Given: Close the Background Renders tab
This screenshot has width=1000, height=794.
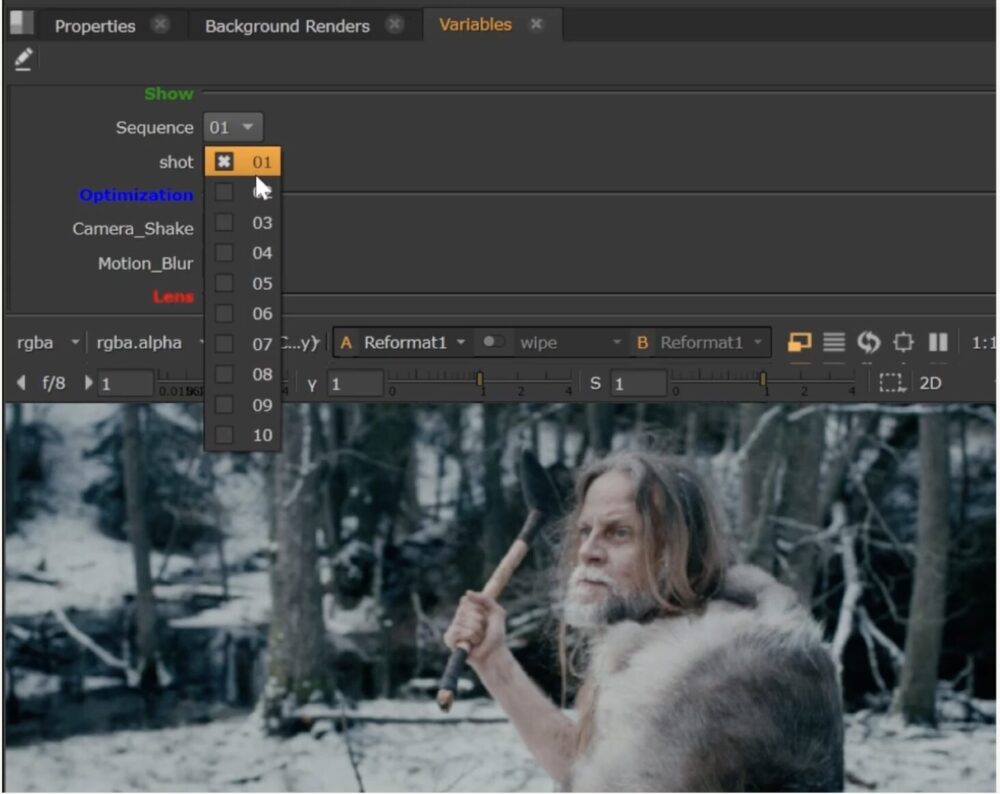Looking at the screenshot, I should pos(395,24).
